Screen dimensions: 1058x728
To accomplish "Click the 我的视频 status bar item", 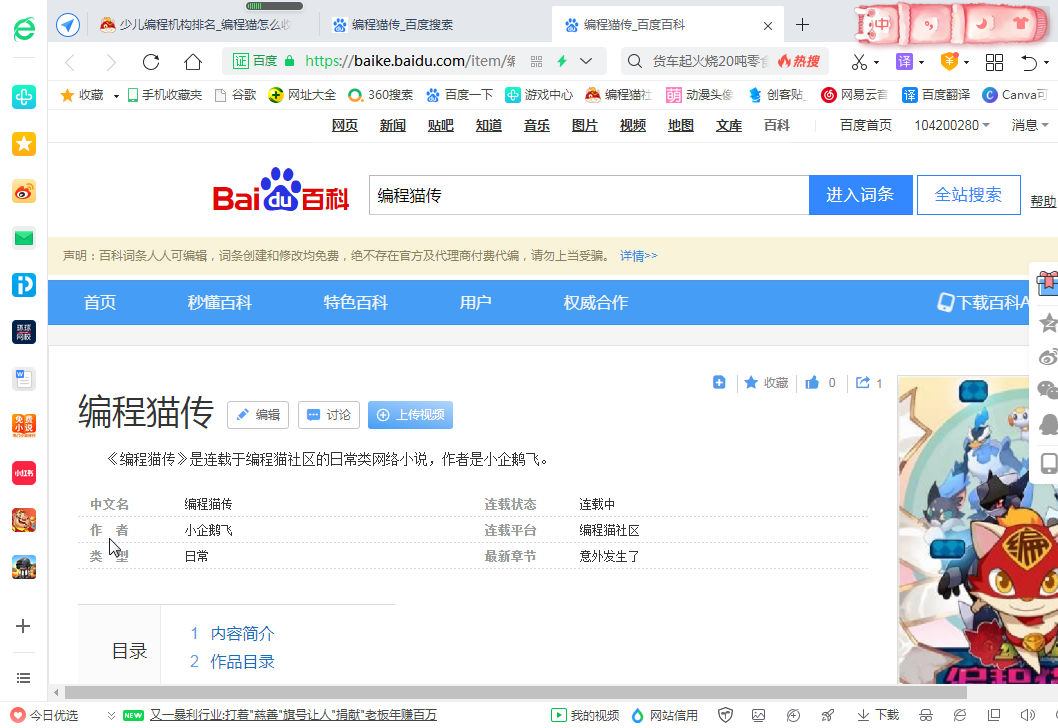I will point(585,715).
